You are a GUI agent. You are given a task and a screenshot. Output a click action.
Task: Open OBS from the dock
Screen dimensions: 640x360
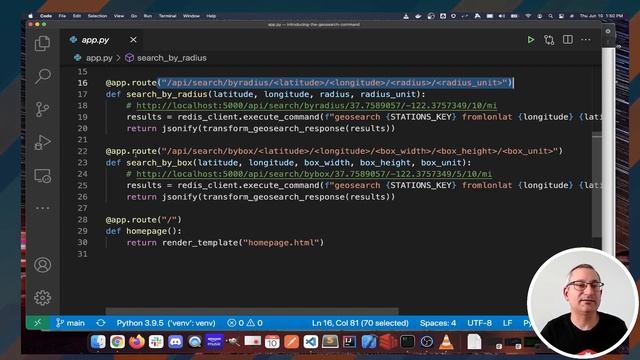tap(427, 342)
